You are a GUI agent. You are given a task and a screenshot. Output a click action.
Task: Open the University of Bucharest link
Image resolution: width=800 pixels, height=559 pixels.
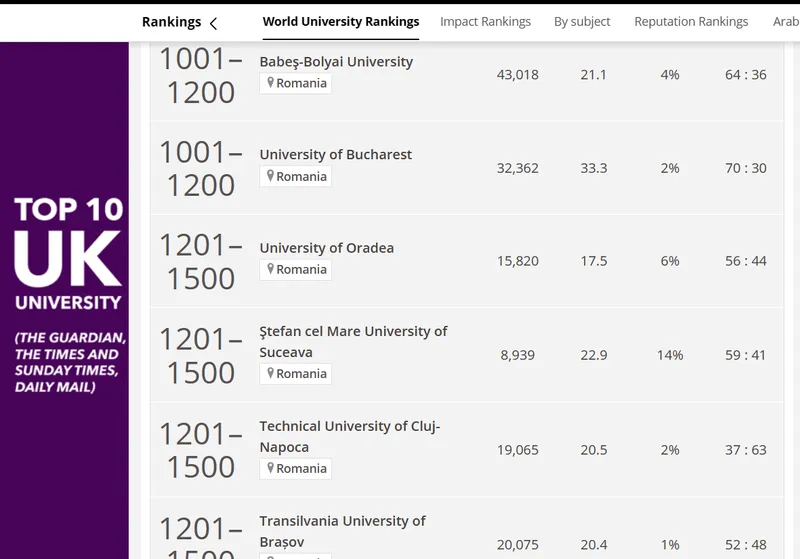[x=335, y=155]
